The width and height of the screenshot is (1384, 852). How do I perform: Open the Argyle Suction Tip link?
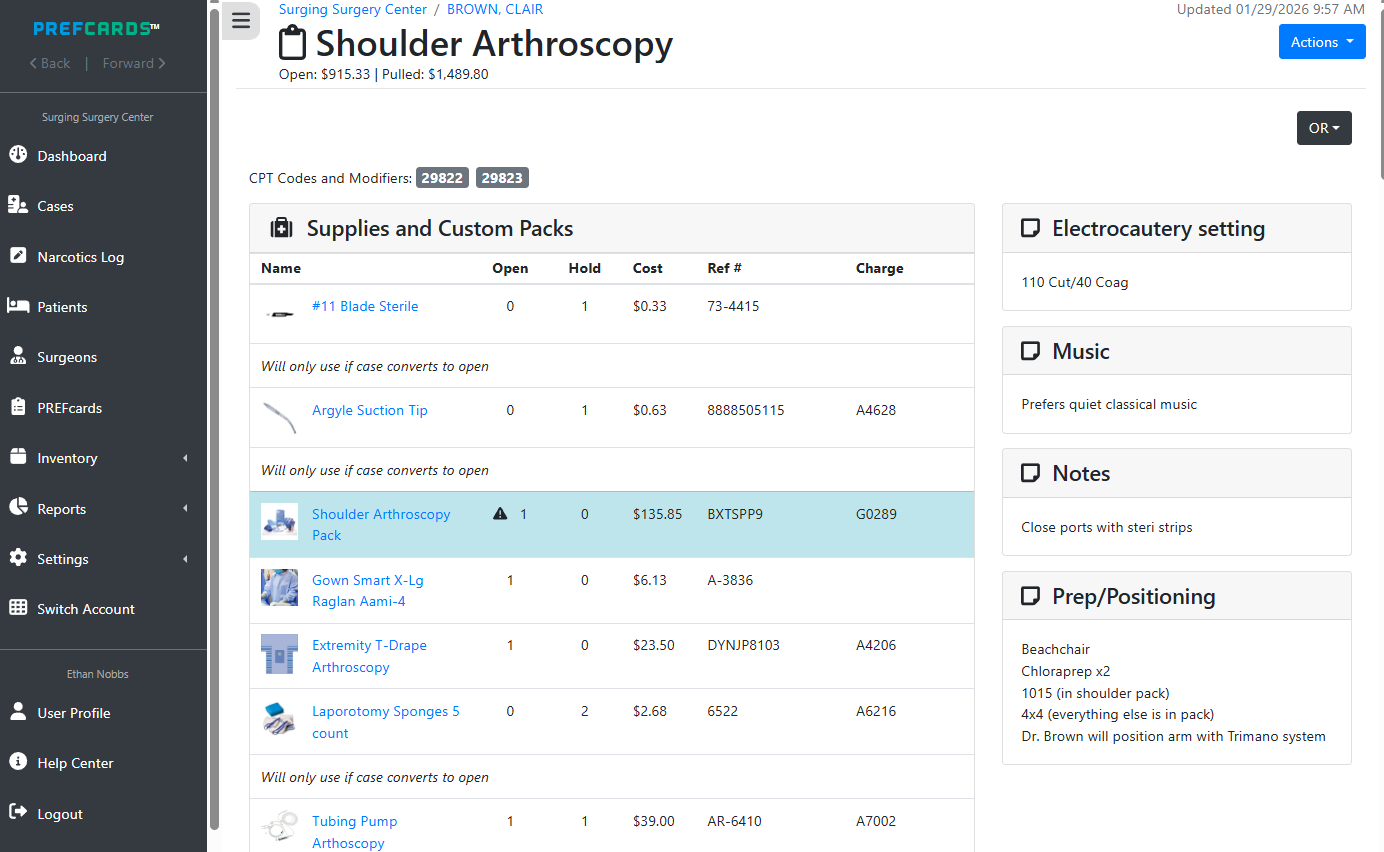(370, 410)
